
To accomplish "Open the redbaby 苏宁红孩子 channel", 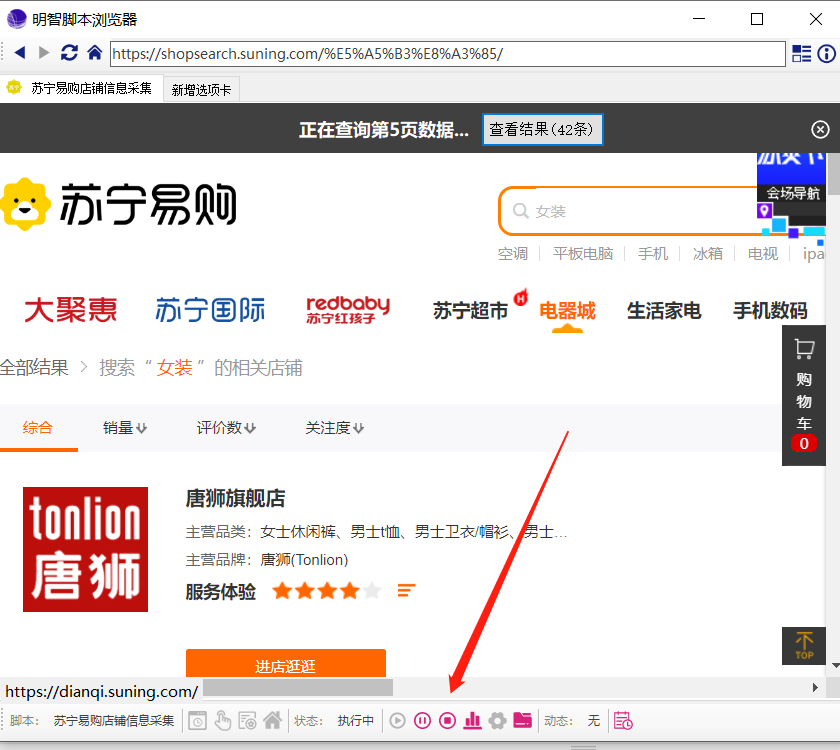I will point(348,310).
